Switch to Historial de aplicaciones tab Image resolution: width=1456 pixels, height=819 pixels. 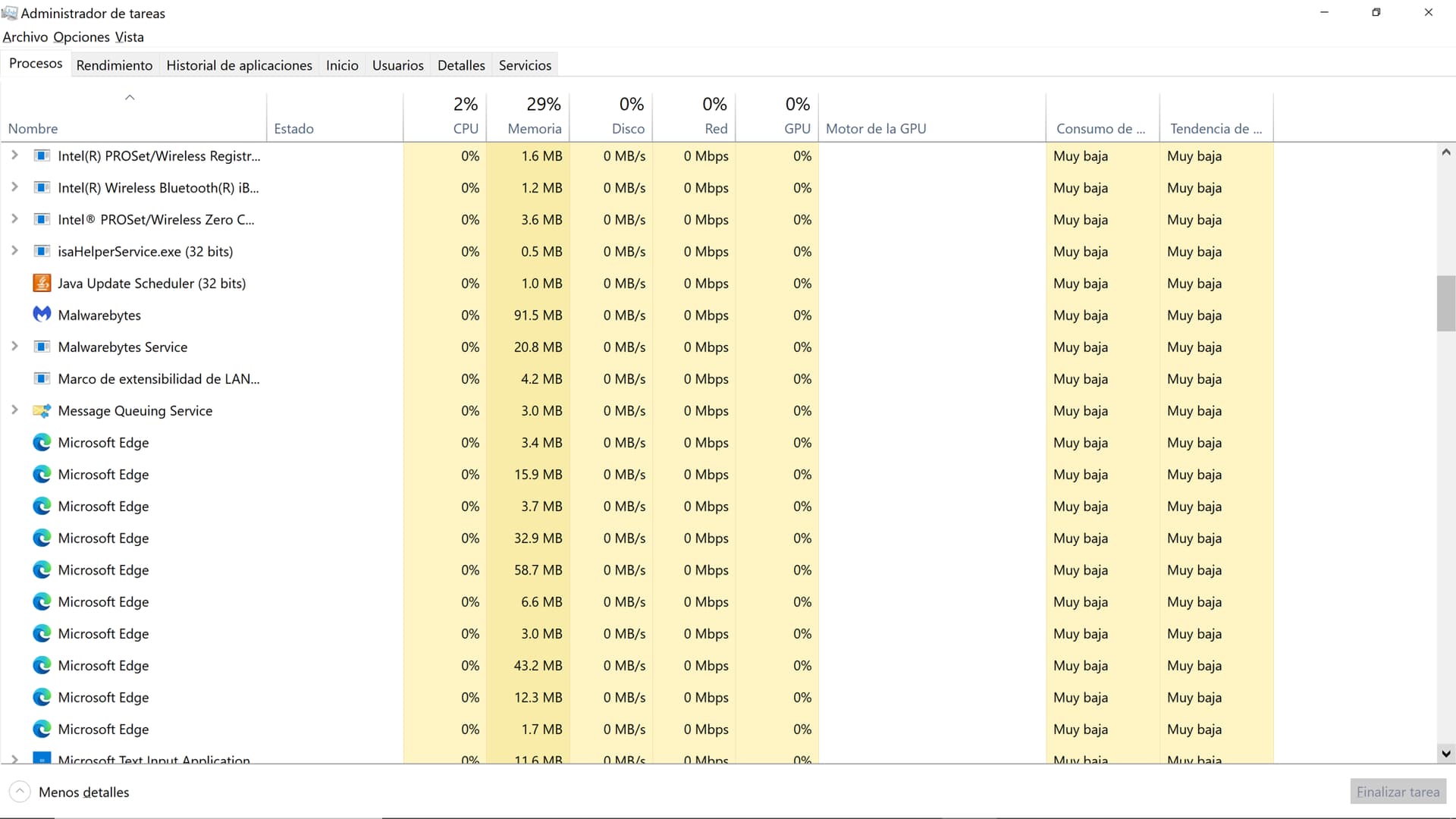pyautogui.click(x=239, y=65)
